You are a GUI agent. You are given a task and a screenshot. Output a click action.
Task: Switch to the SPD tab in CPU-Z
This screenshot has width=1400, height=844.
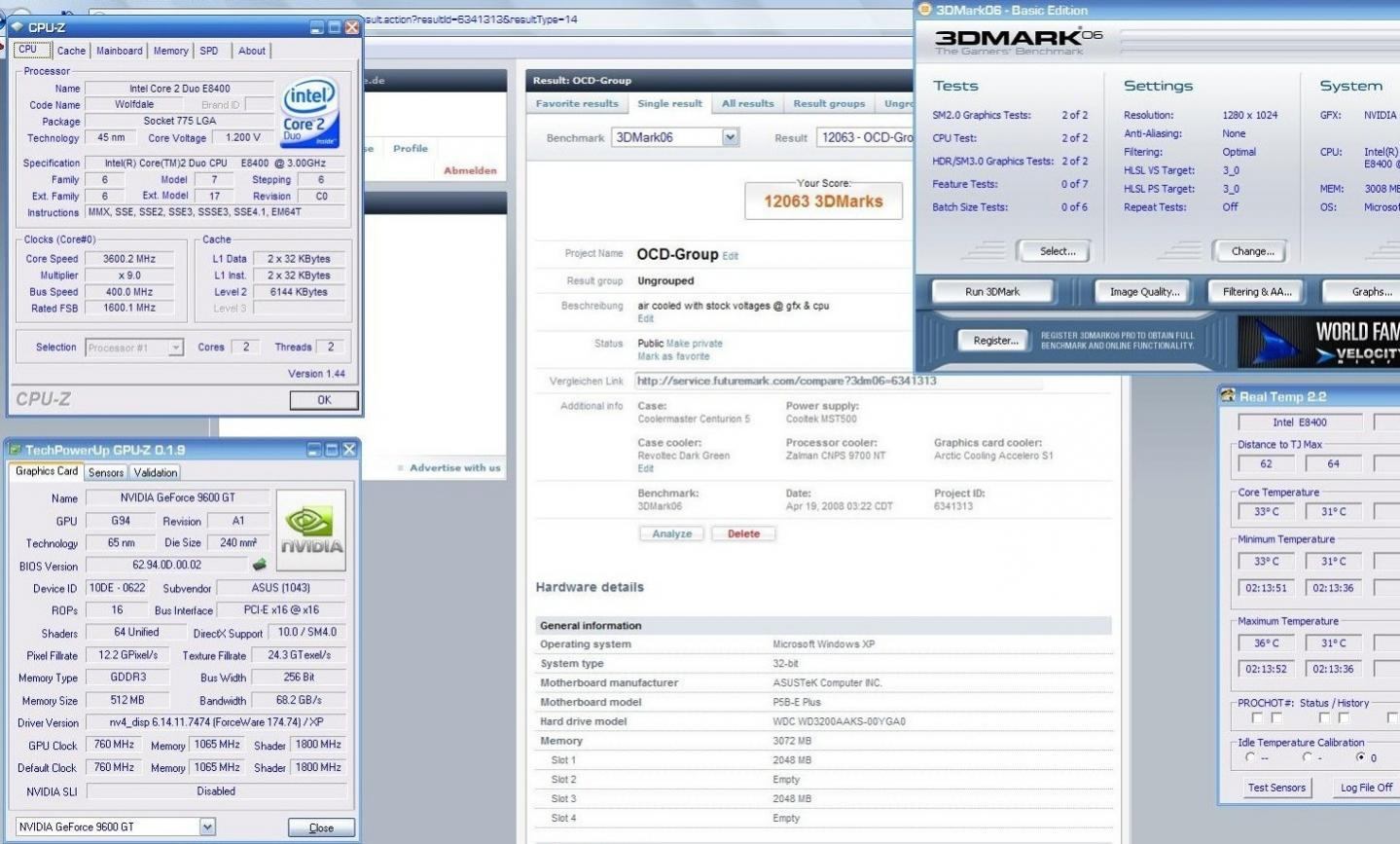click(x=209, y=51)
